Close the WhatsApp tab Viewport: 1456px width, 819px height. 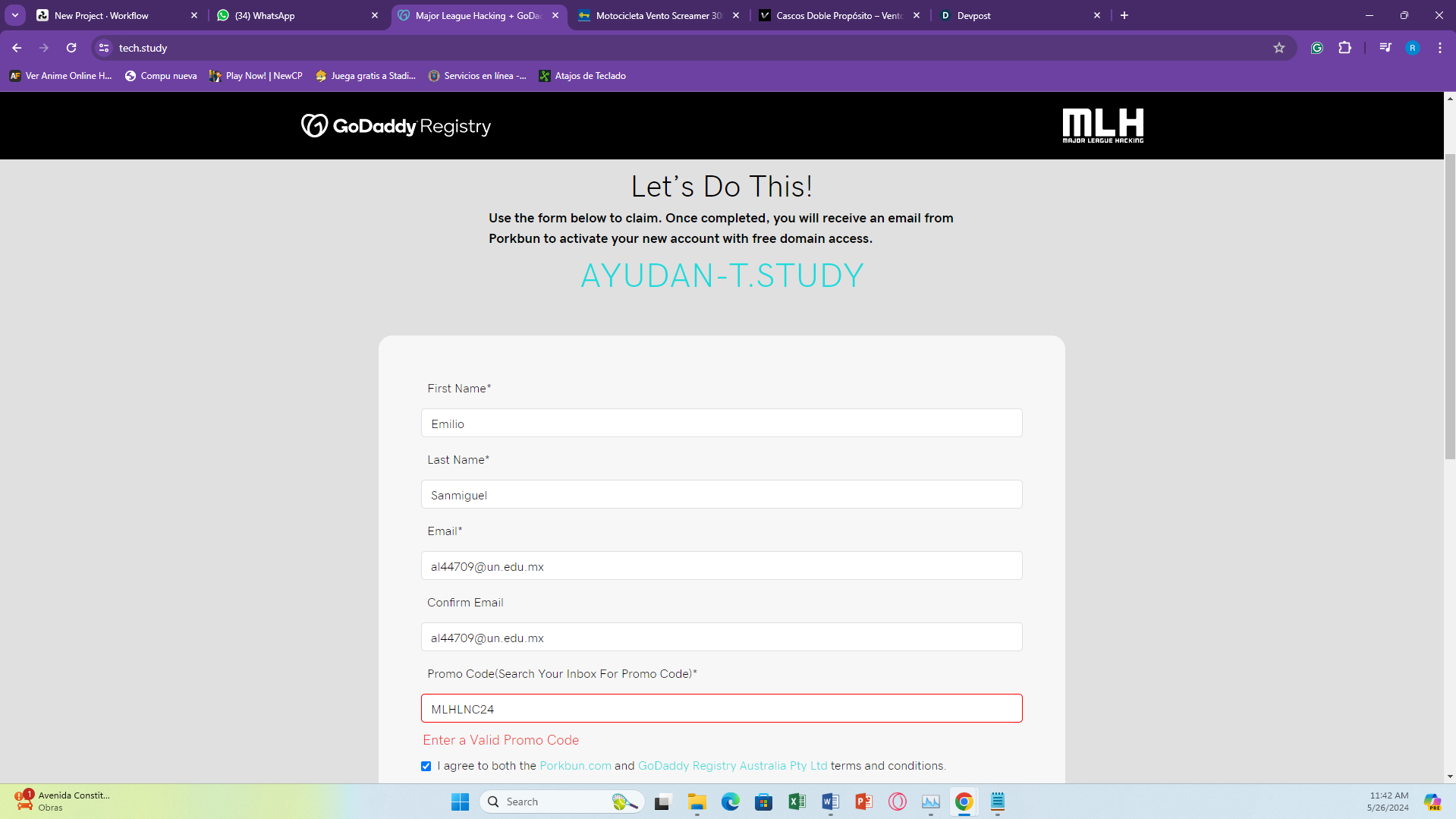click(375, 15)
